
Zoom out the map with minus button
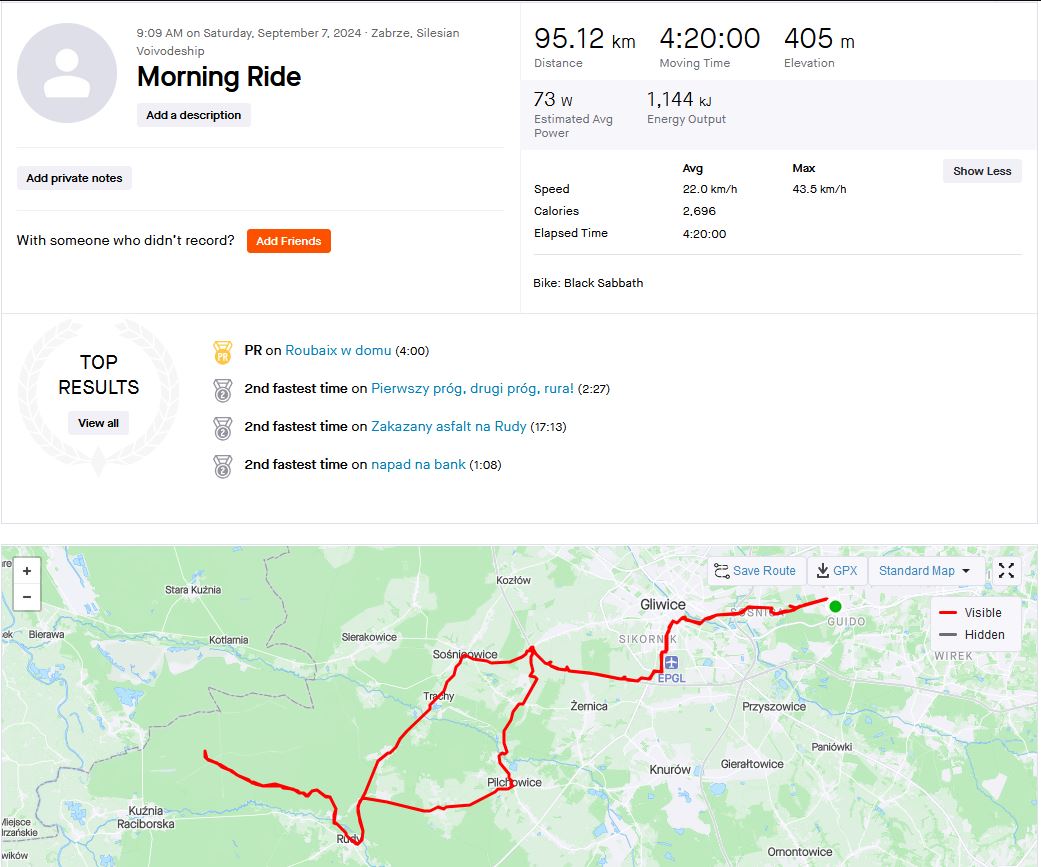[x=27, y=597]
